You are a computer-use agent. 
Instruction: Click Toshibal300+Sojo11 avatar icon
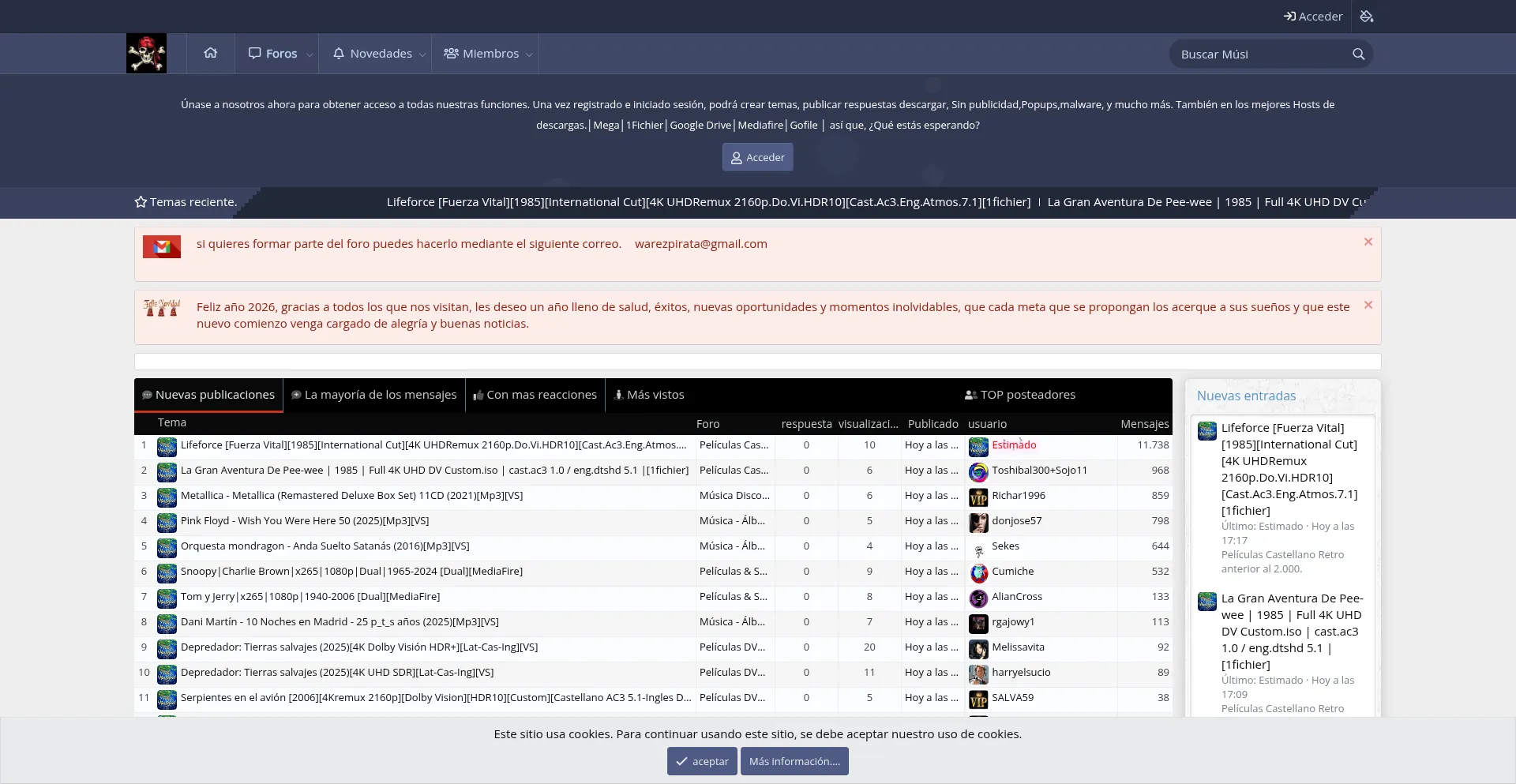tap(978, 471)
